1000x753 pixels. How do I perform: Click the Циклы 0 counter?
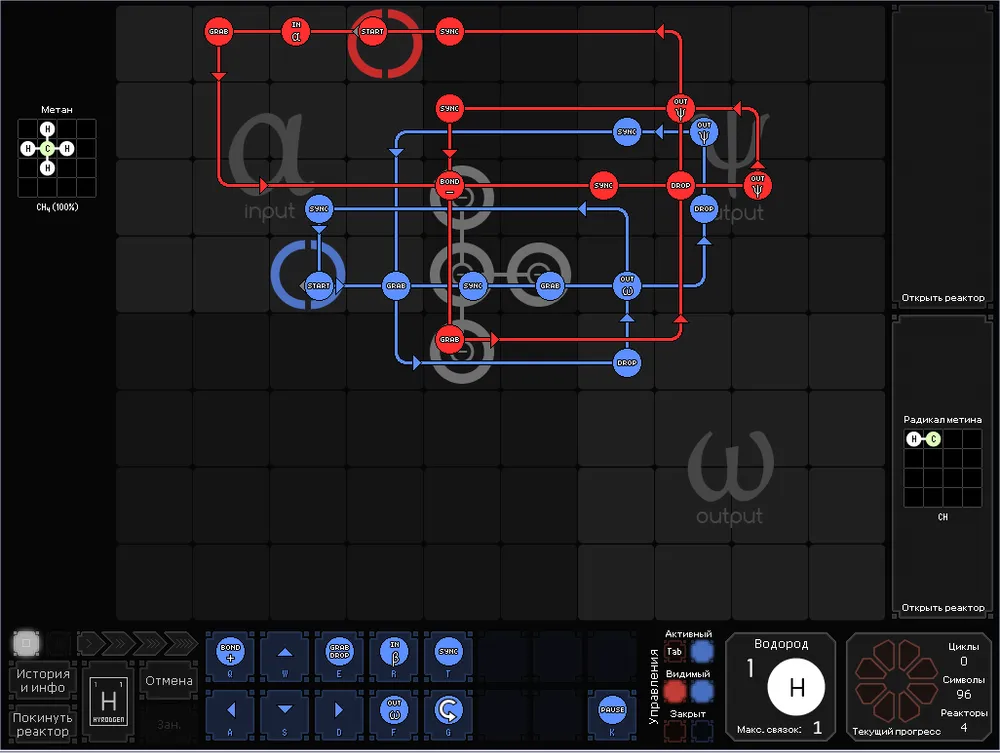pyautogui.click(x=963, y=654)
